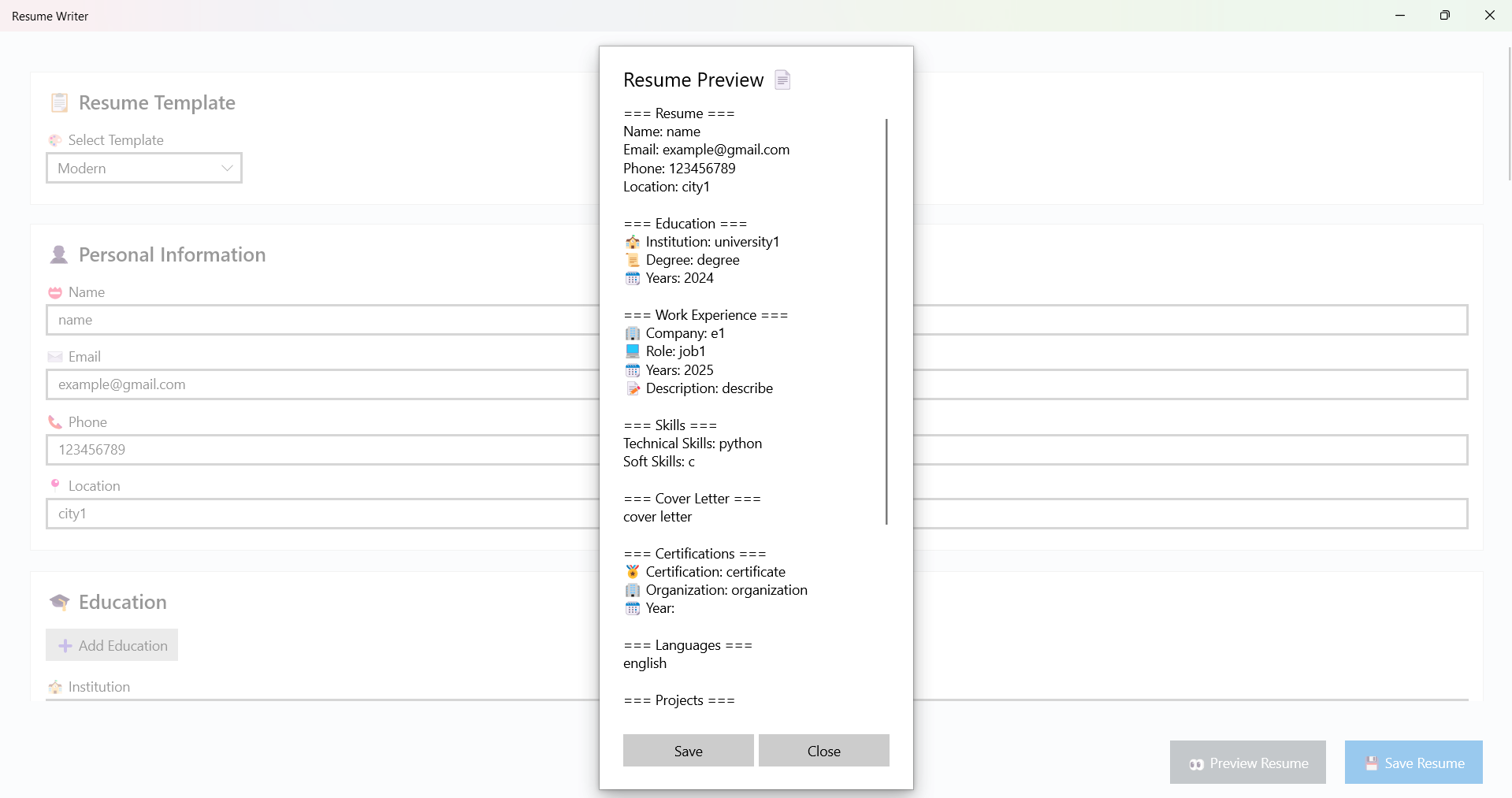The height and width of the screenshot is (798, 1512).
Task: Click the building icon beside Company: e1
Action: 633,333
